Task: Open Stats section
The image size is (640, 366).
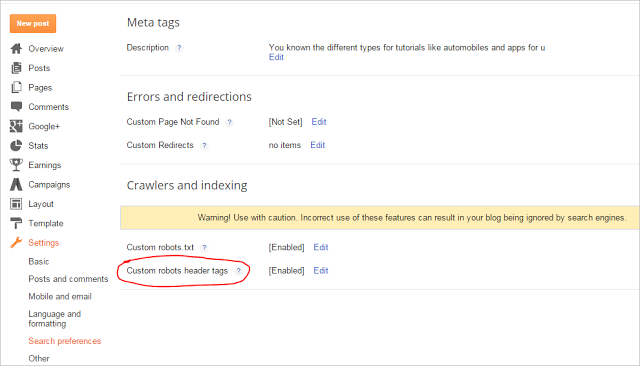Action: coord(38,146)
